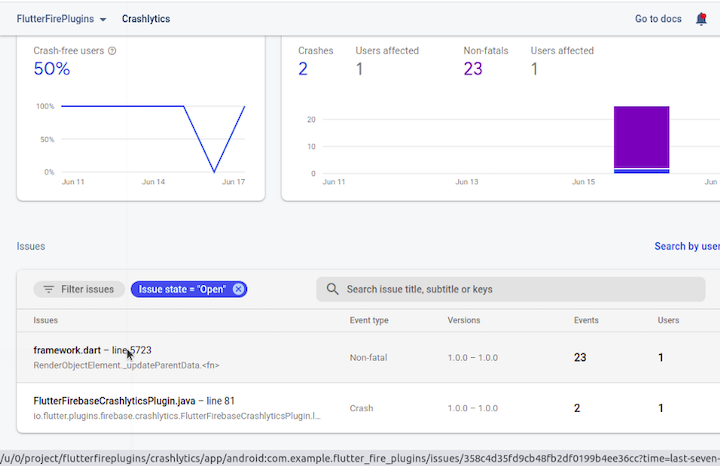The image size is (720, 466).
Task: Click the Crash-free users help icon
Action: click(112, 51)
